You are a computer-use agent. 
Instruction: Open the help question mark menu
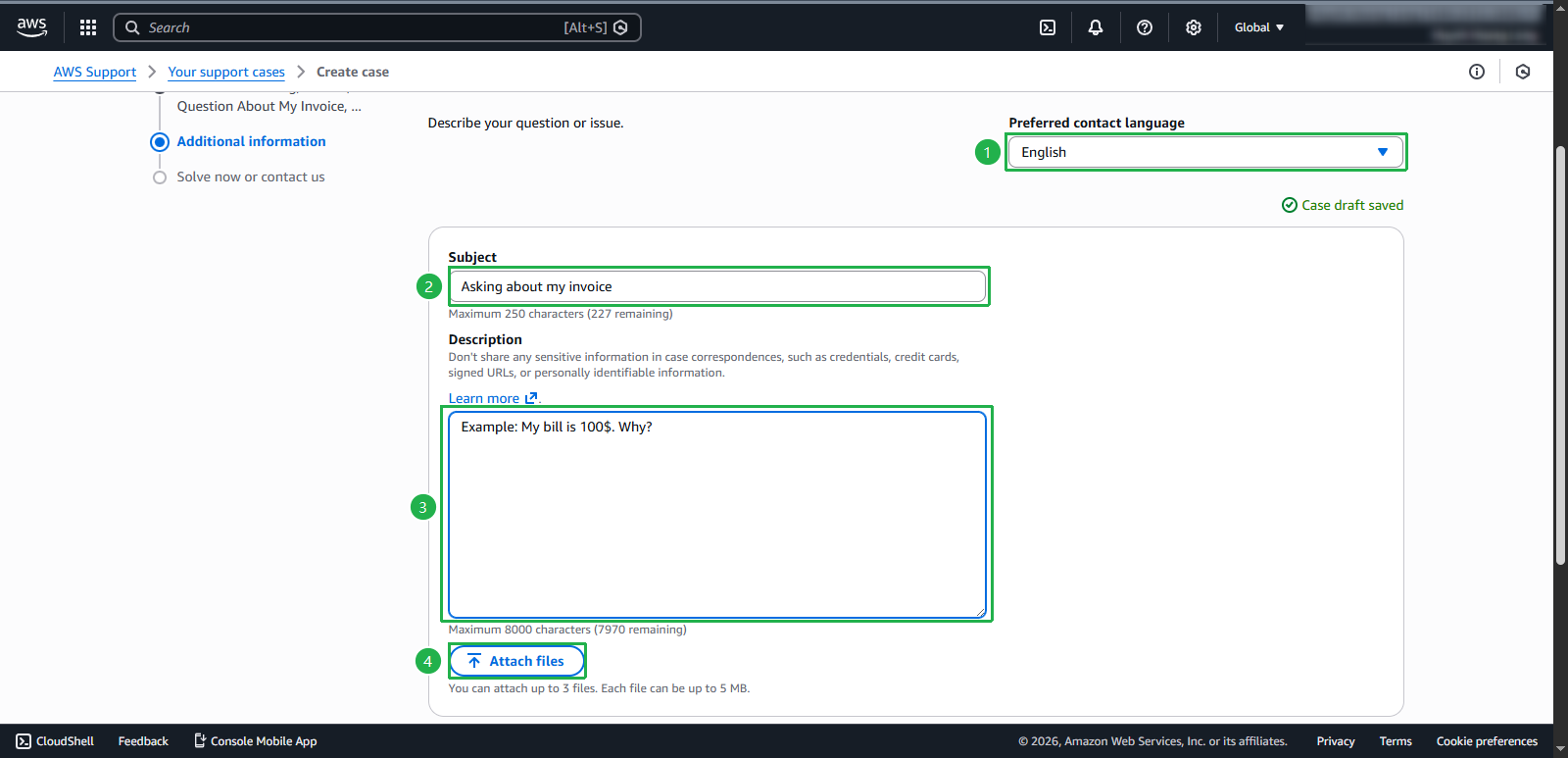[1145, 27]
